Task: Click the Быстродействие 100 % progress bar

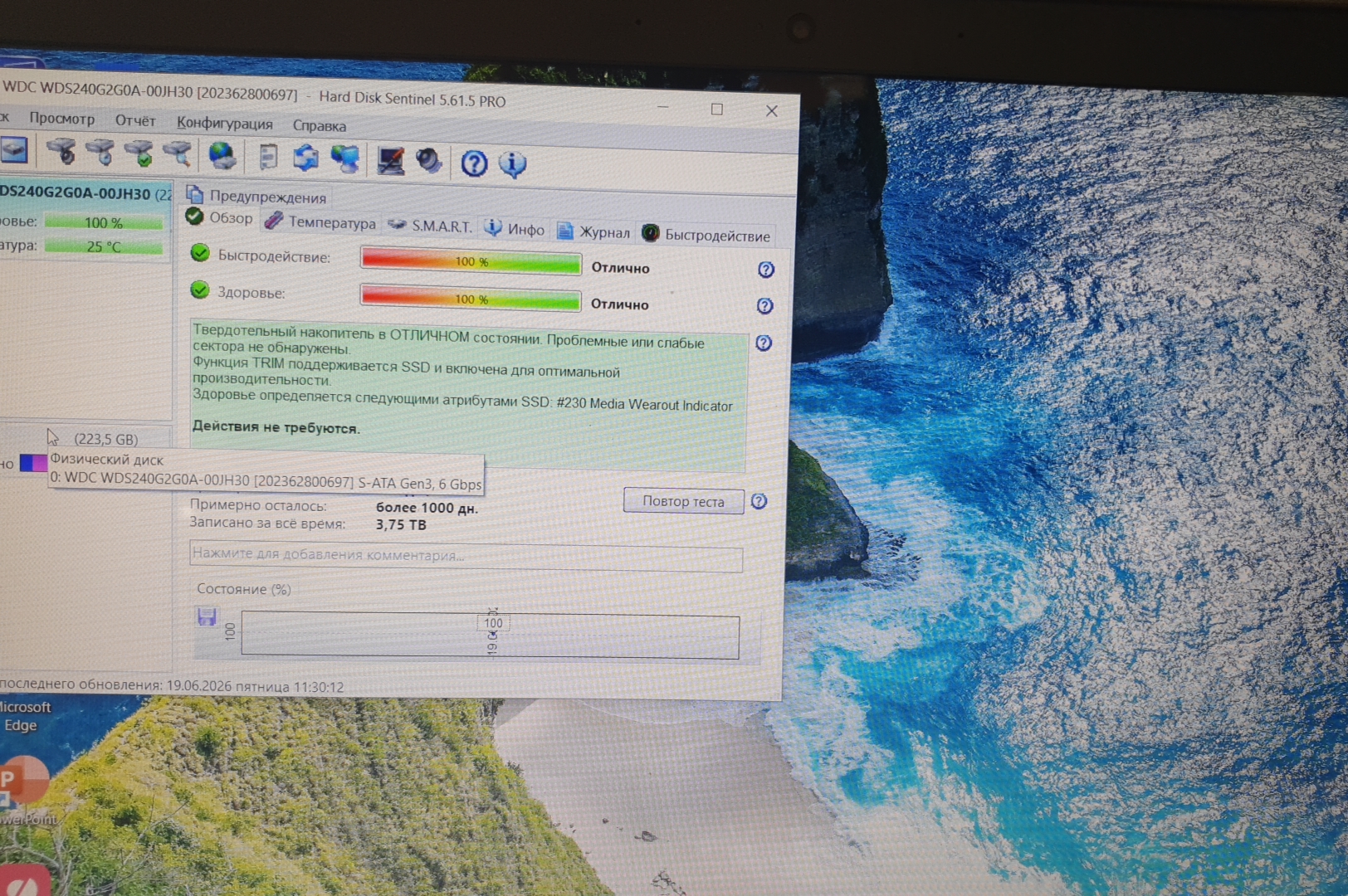Action: coord(471,261)
